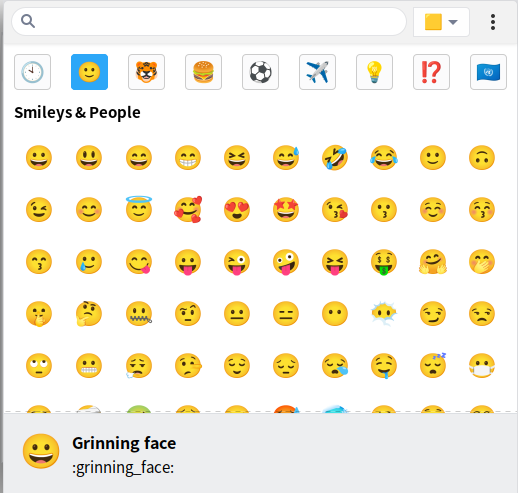The width and height of the screenshot is (518, 493).
Task: Select the lying face with long nose
Action: (x=188, y=366)
